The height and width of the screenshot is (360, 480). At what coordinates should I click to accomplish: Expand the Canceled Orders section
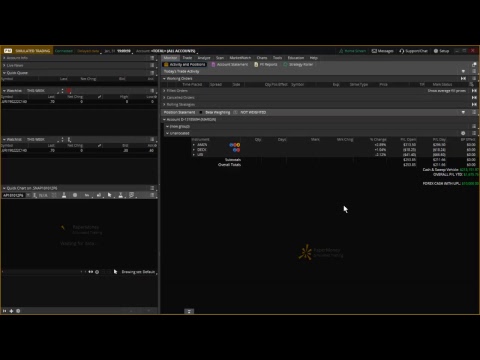click(x=164, y=97)
